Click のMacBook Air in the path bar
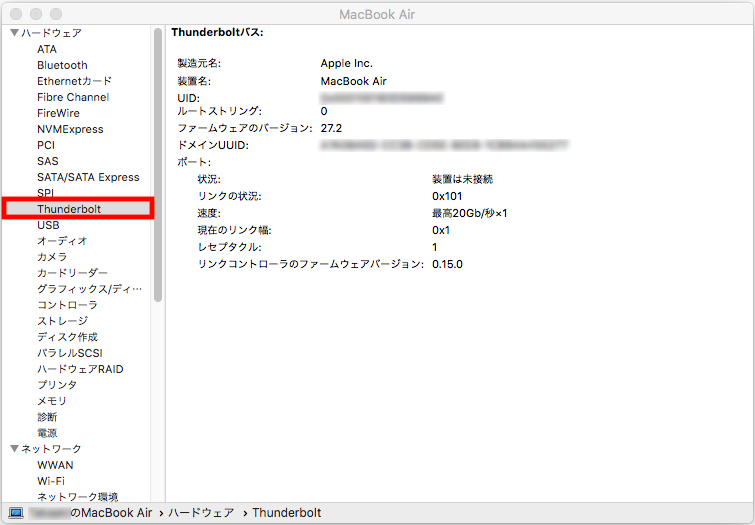Image resolution: width=755 pixels, height=525 pixels. tap(111, 513)
